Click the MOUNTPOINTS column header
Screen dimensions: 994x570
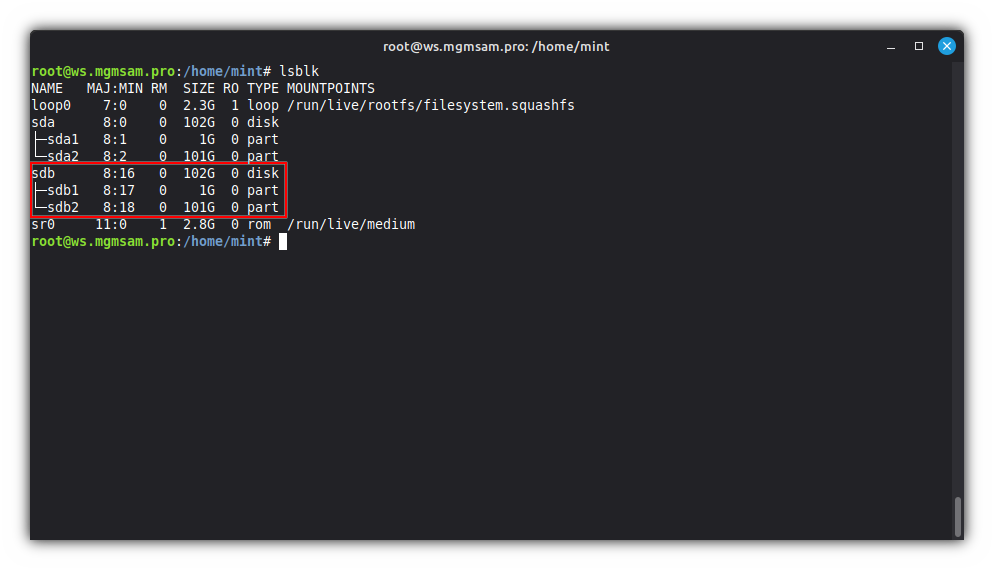[x=331, y=88]
